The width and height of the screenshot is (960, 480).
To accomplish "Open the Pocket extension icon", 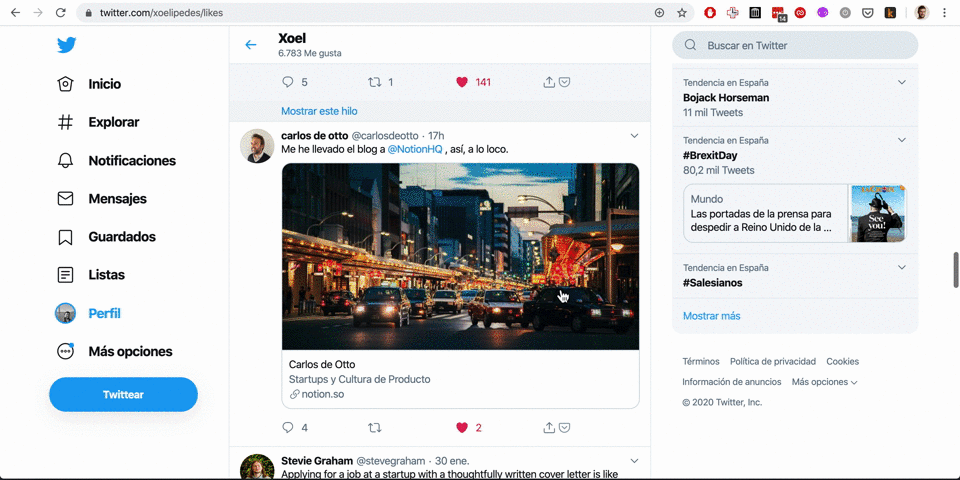I will (868, 12).
